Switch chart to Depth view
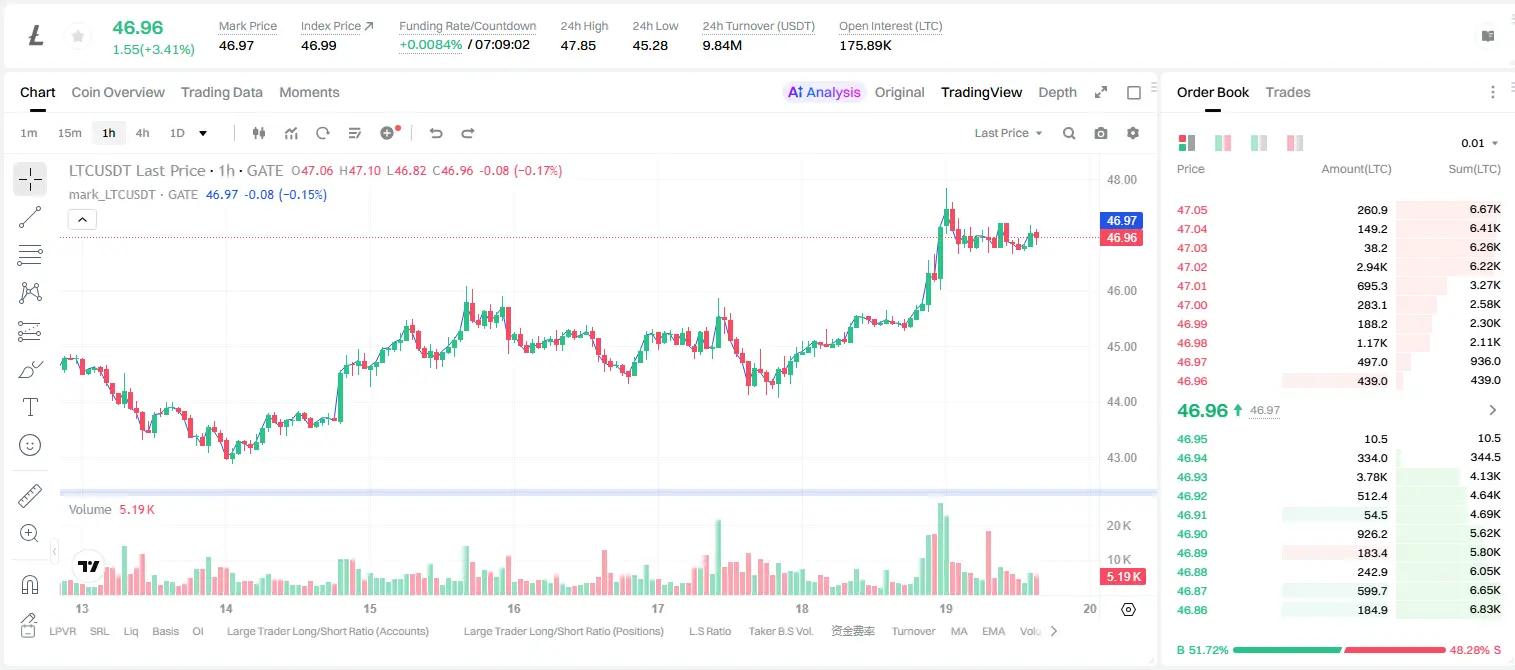The image size is (1515, 670). coord(1057,92)
